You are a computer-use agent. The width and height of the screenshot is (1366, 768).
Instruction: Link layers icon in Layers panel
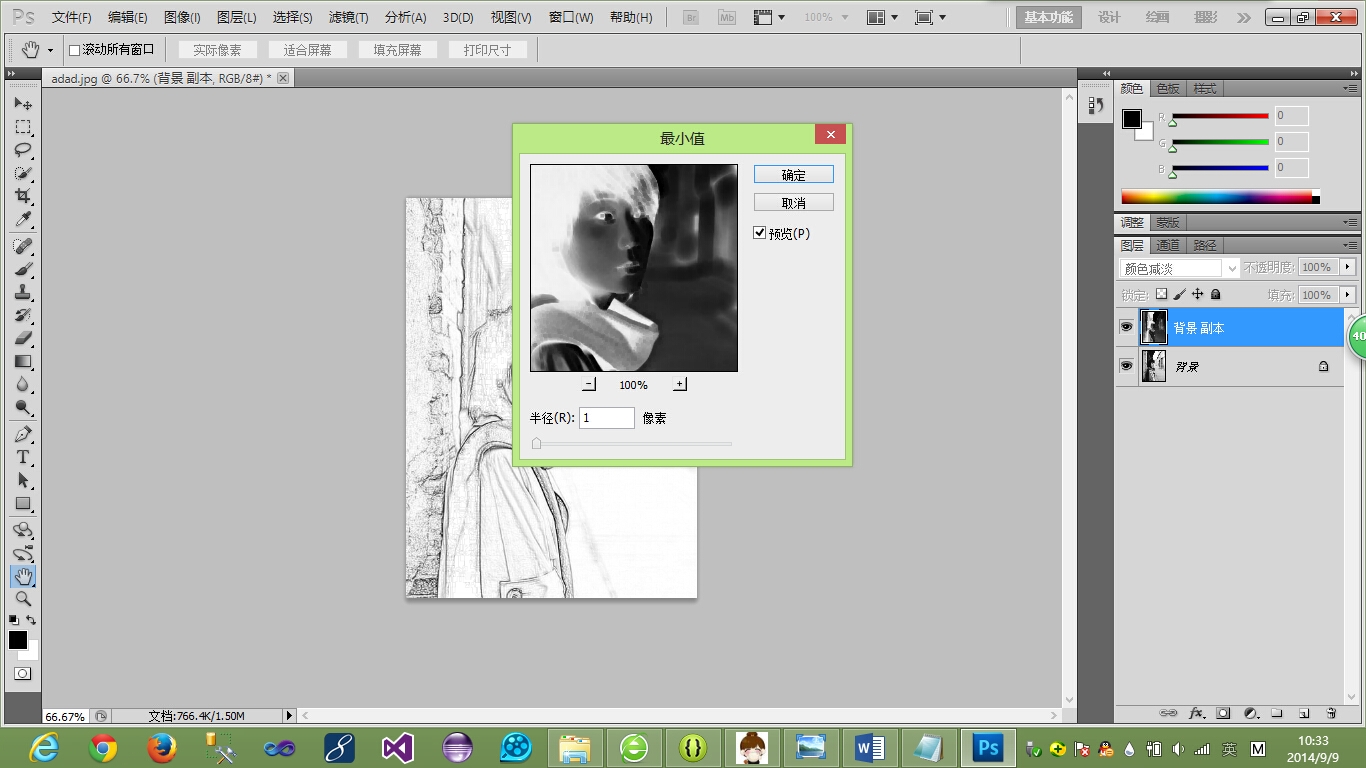point(1168,713)
